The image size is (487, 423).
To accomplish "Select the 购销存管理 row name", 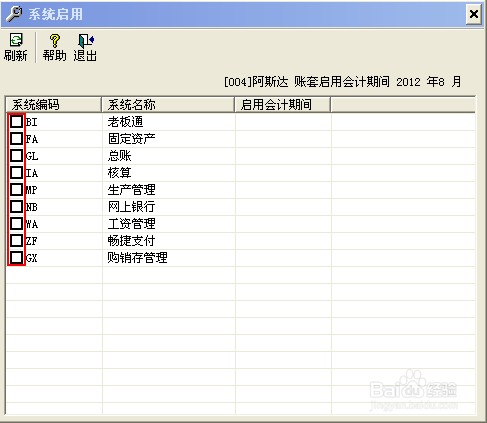I will point(137,258).
